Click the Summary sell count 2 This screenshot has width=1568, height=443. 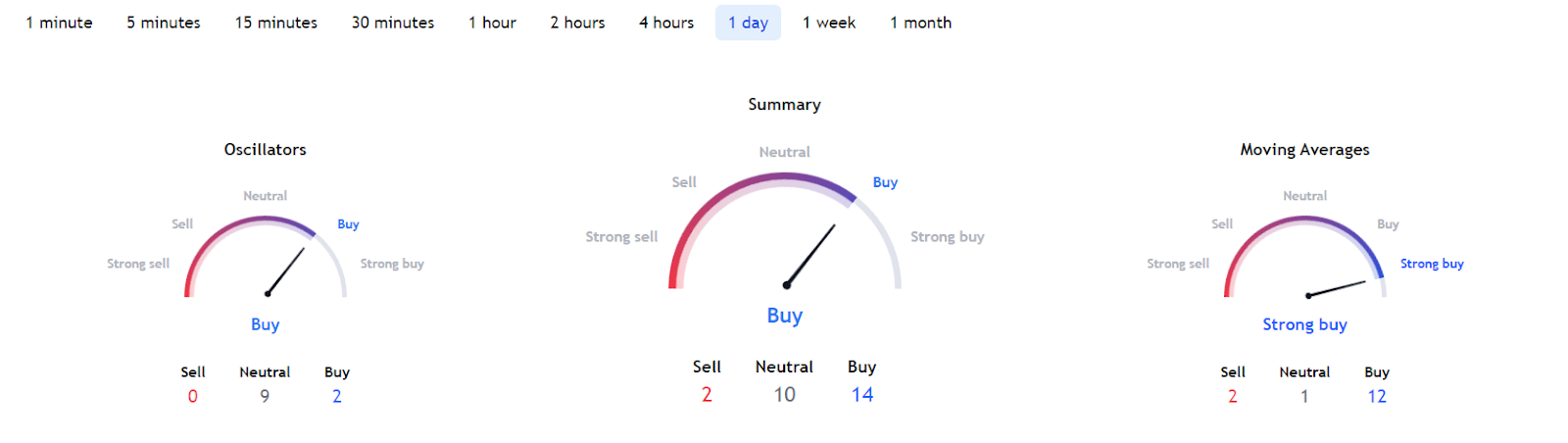[707, 394]
